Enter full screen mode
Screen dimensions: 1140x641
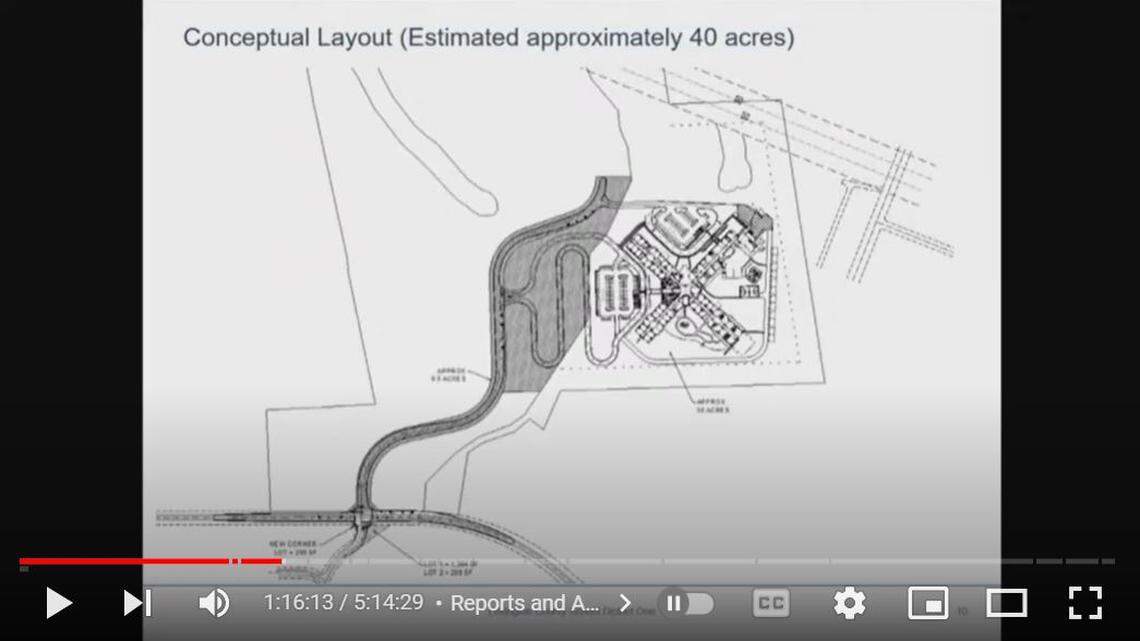pos(1085,603)
